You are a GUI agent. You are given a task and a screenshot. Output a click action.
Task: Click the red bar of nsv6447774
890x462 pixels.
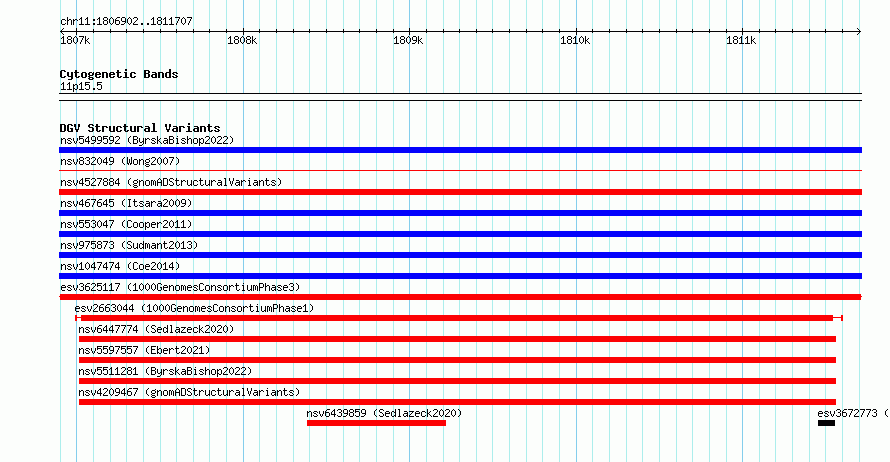coord(457,339)
